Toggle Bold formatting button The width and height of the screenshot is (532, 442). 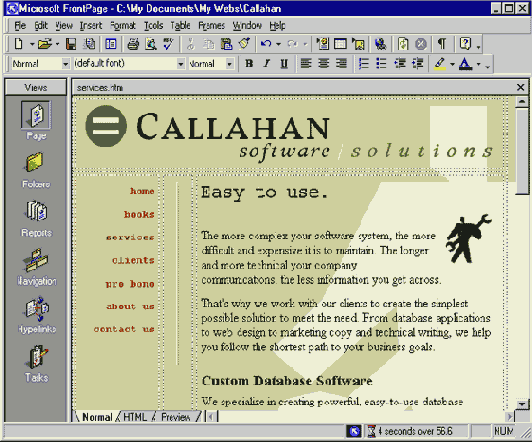click(x=249, y=63)
